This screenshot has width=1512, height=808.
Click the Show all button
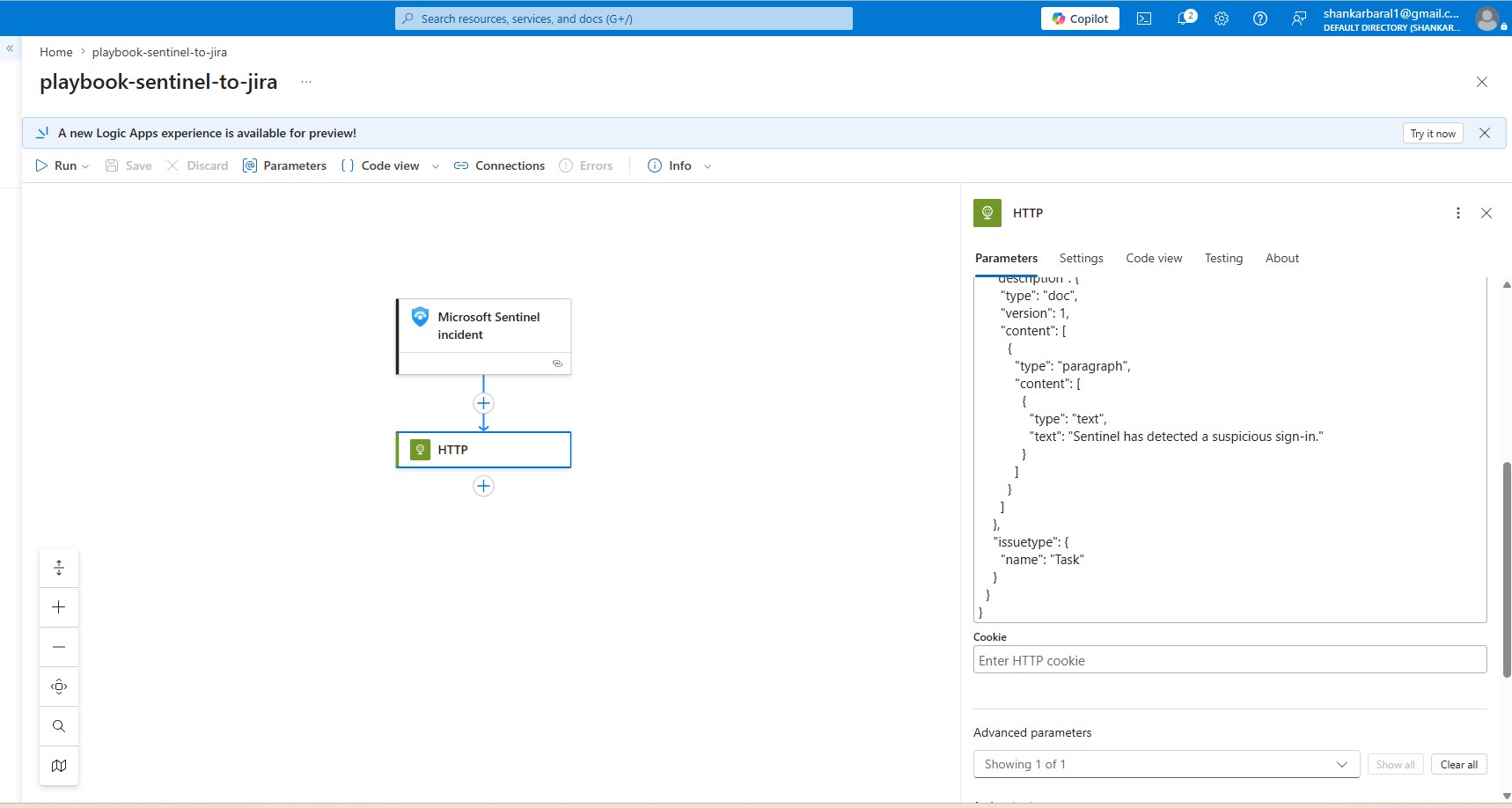point(1395,764)
